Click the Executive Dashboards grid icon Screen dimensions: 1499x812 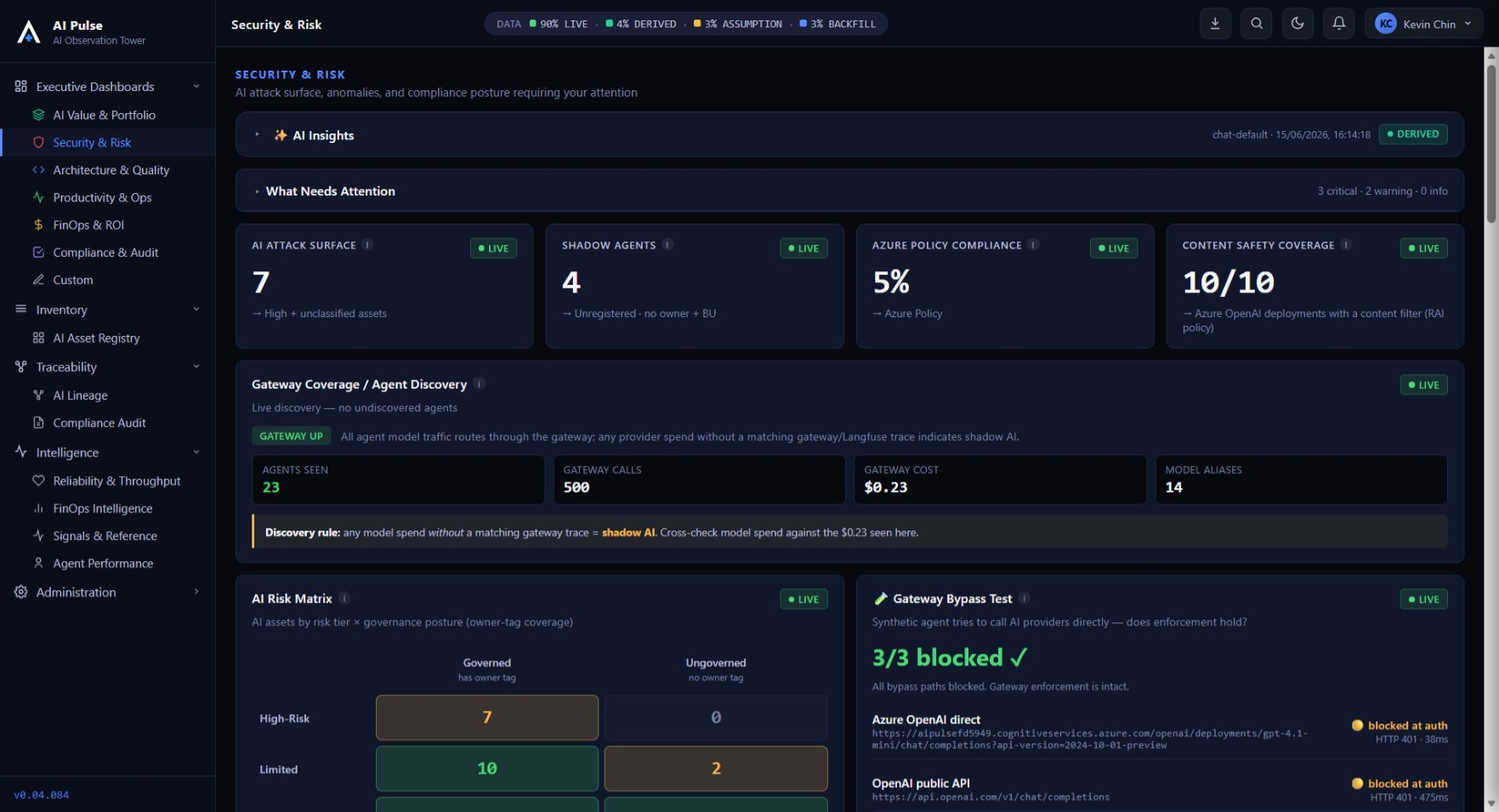[x=21, y=87]
